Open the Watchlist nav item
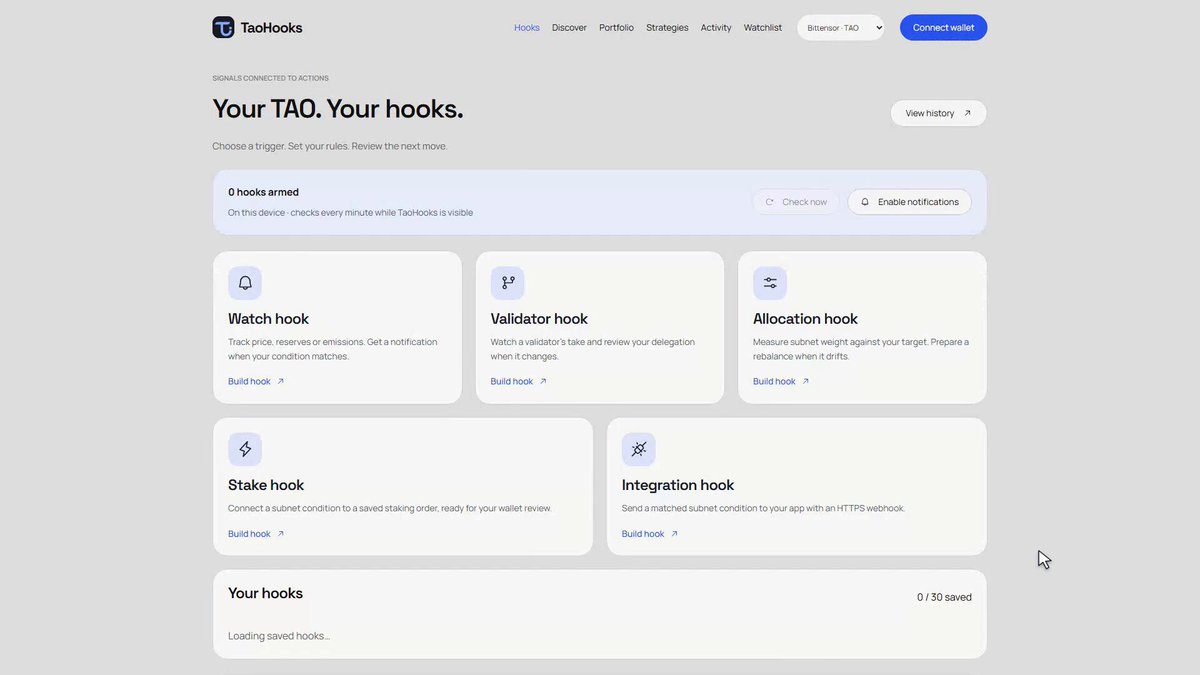1200x675 pixels. pos(763,28)
